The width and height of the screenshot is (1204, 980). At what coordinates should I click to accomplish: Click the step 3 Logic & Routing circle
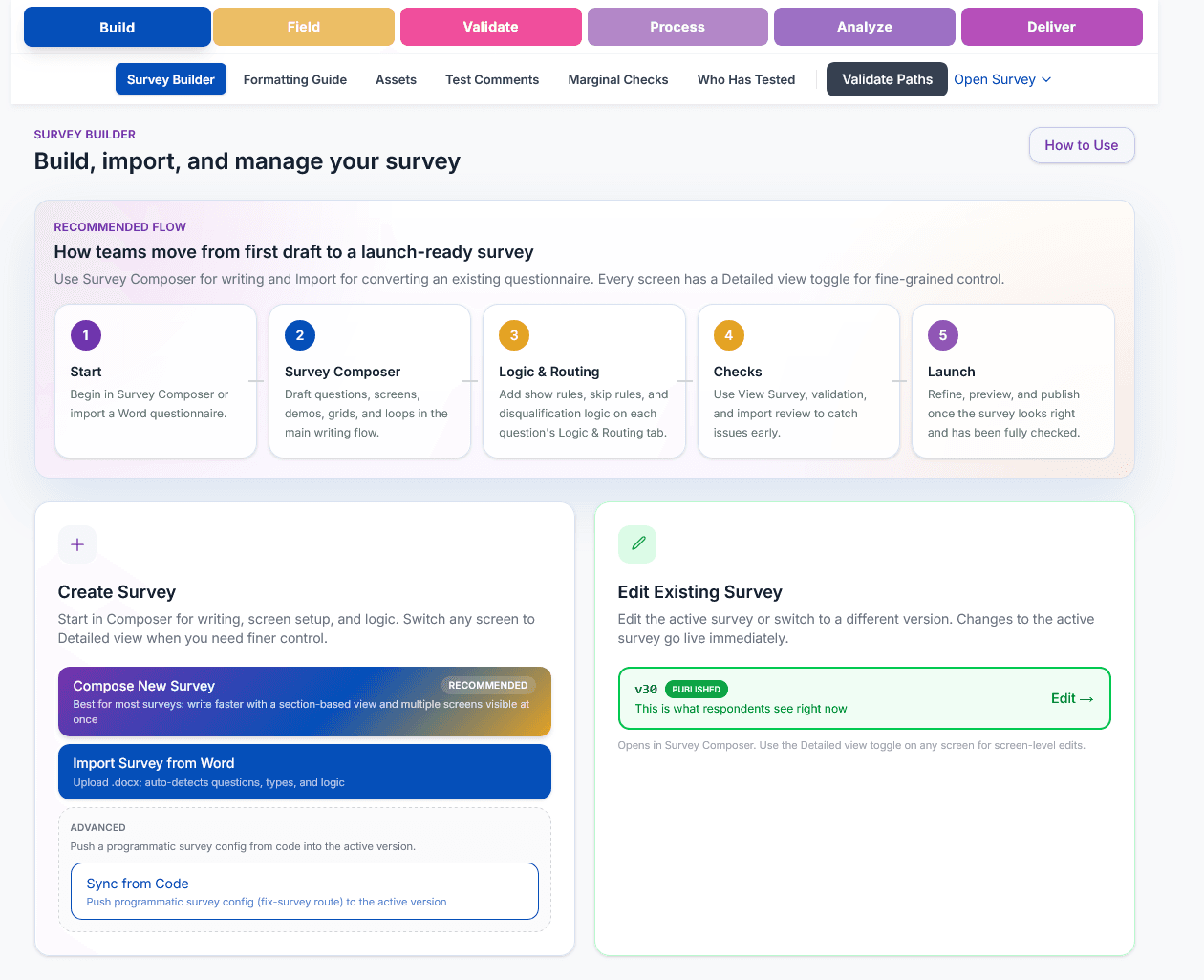point(514,335)
